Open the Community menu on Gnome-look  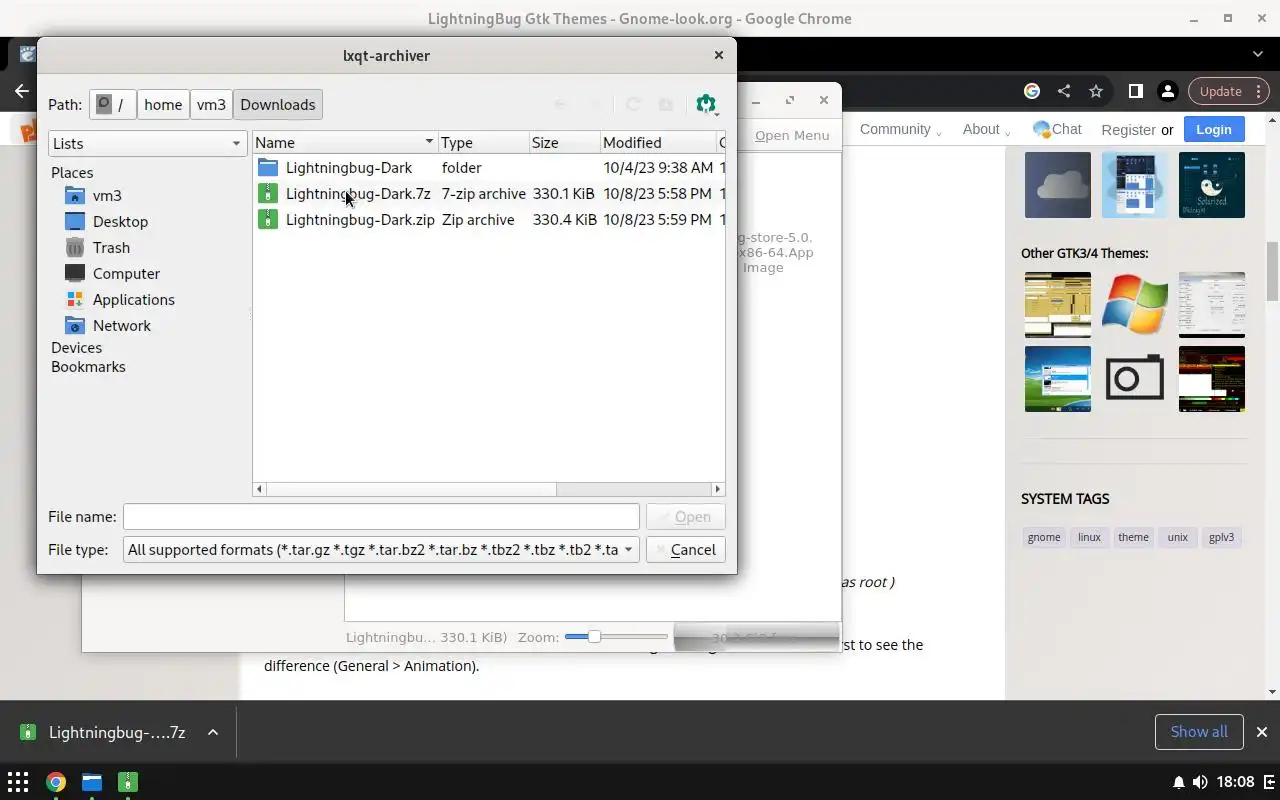(901, 129)
